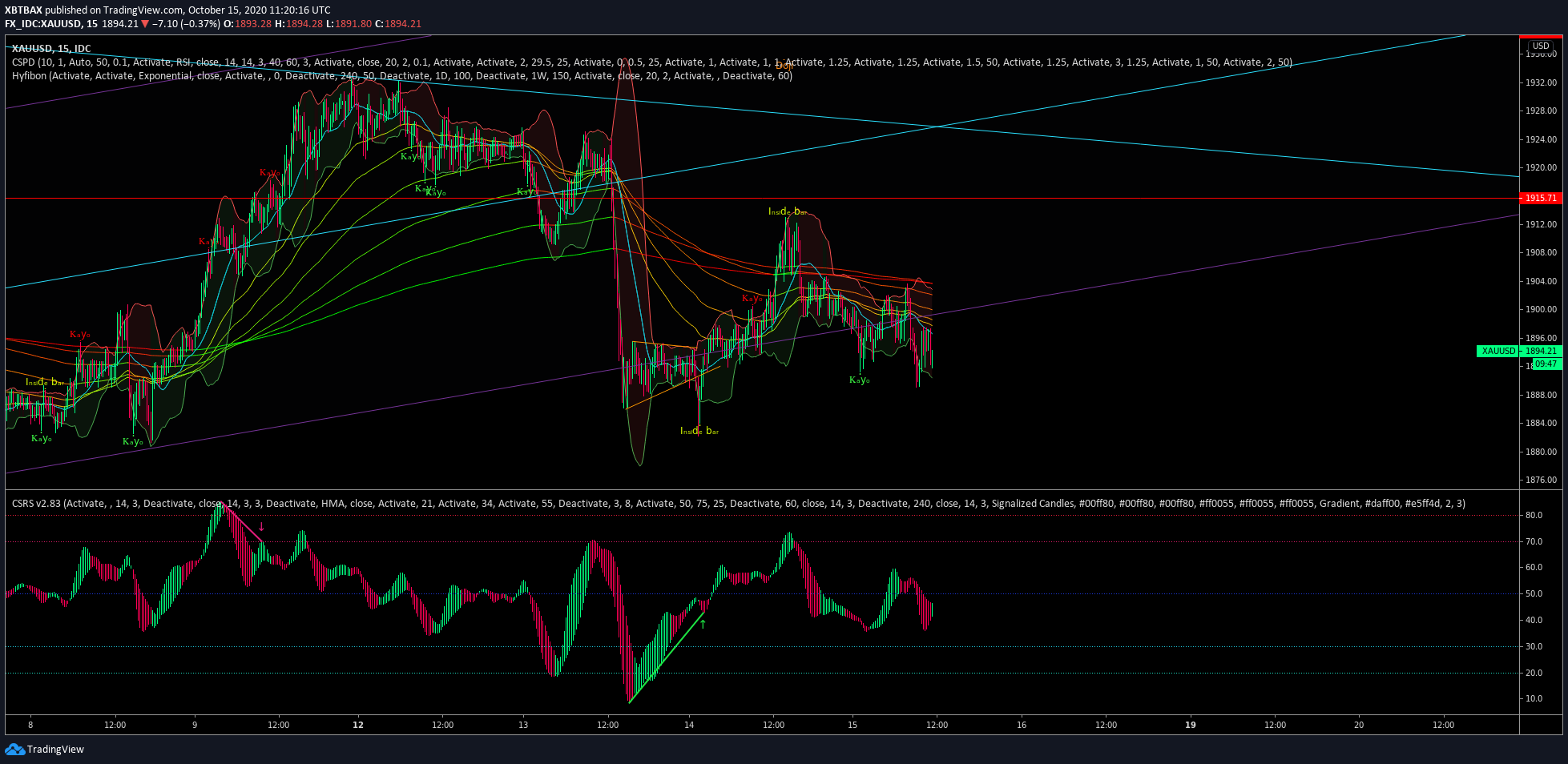Open the XBTBAX author profile name
The width and height of the screenshot is (1568, 764).
(23, 10)
